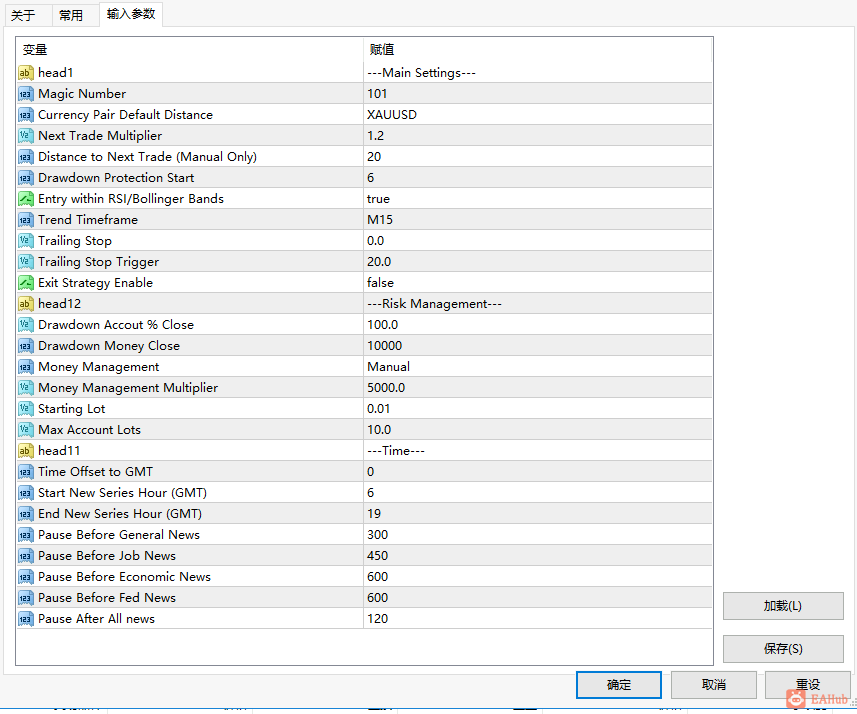Click the 保存(S) button

coord(783,648)
